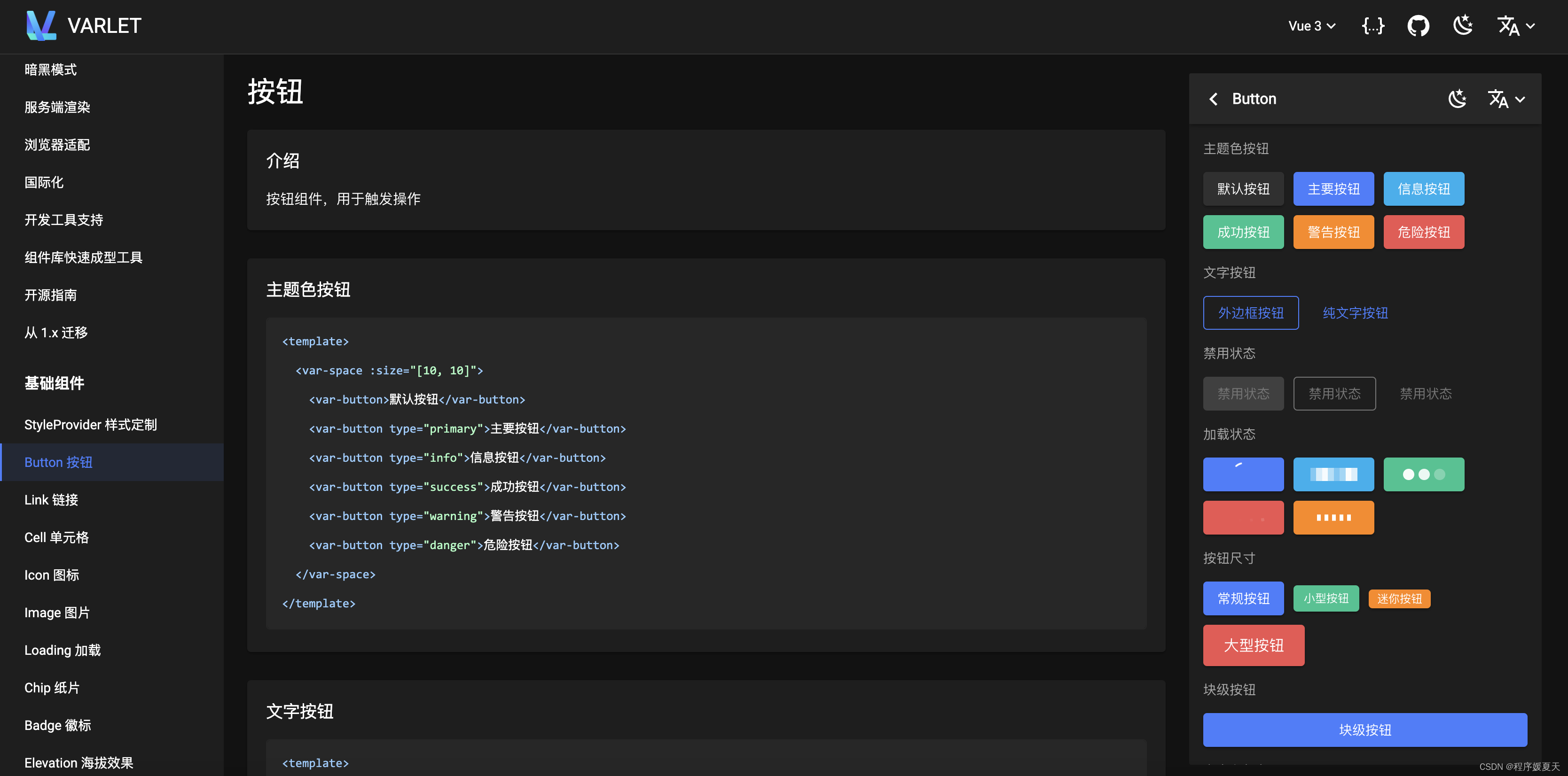Screen dimensions: 1568x776
Task: Expand the Vue 3 version dropdown
Action: [1312, 25]
